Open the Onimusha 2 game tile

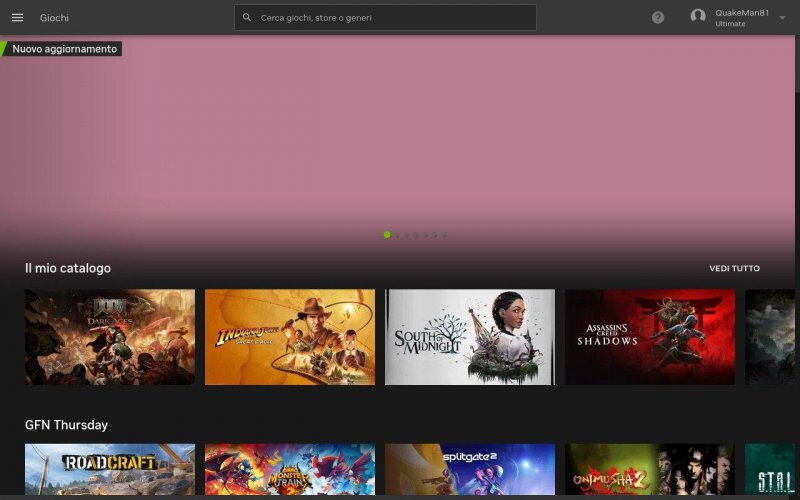650,468
